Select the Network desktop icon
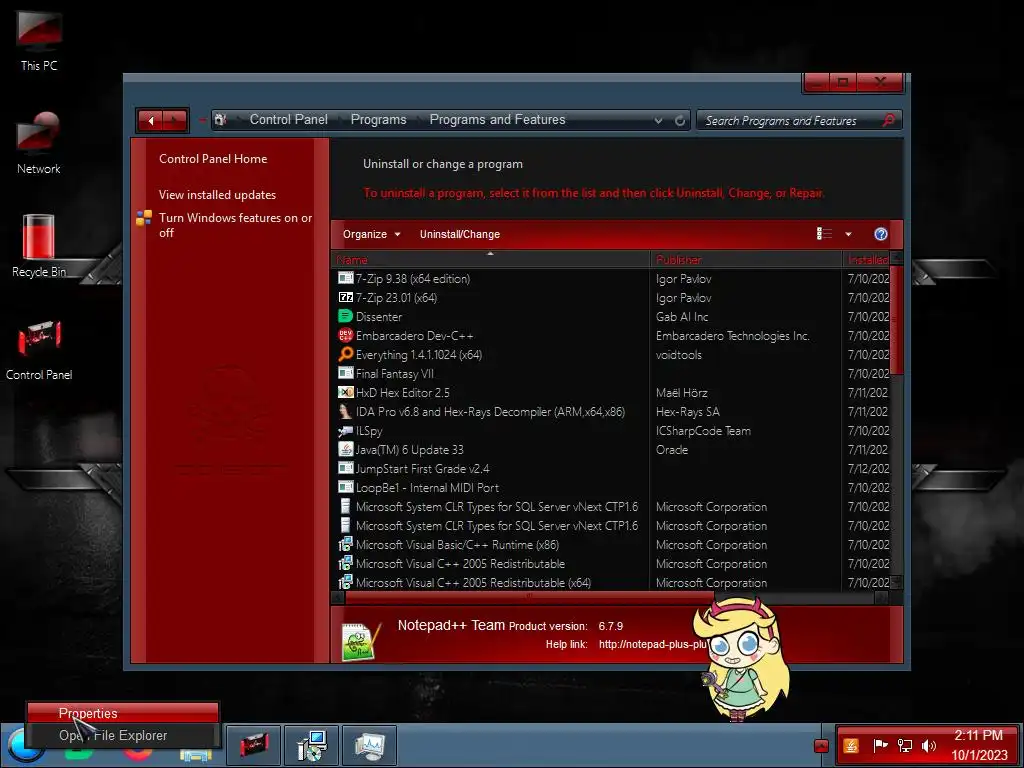The image size is (1024, 768). (x=39, y=143)
